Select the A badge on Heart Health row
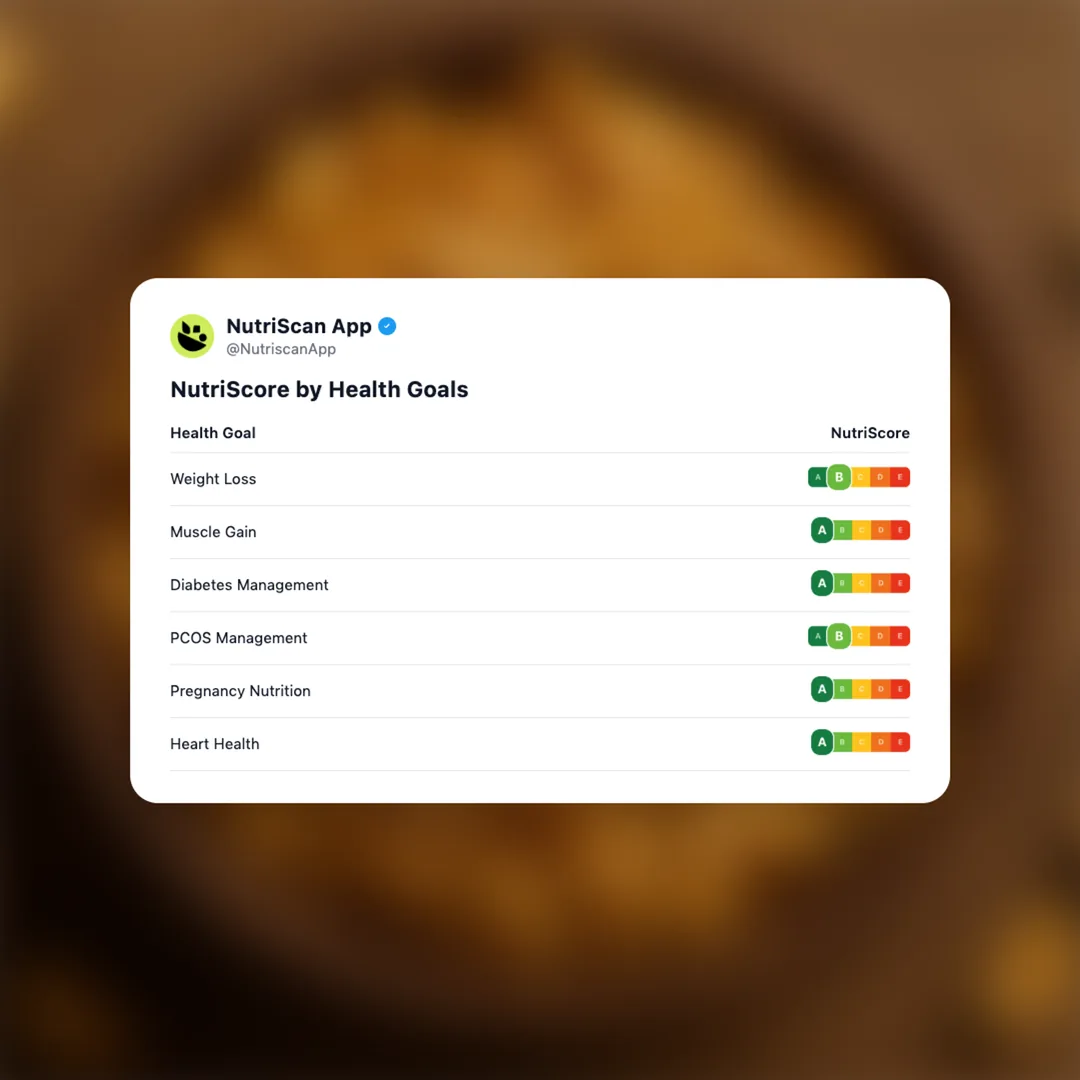Viewport: 1080px width, 1080px height. (822, 742)
